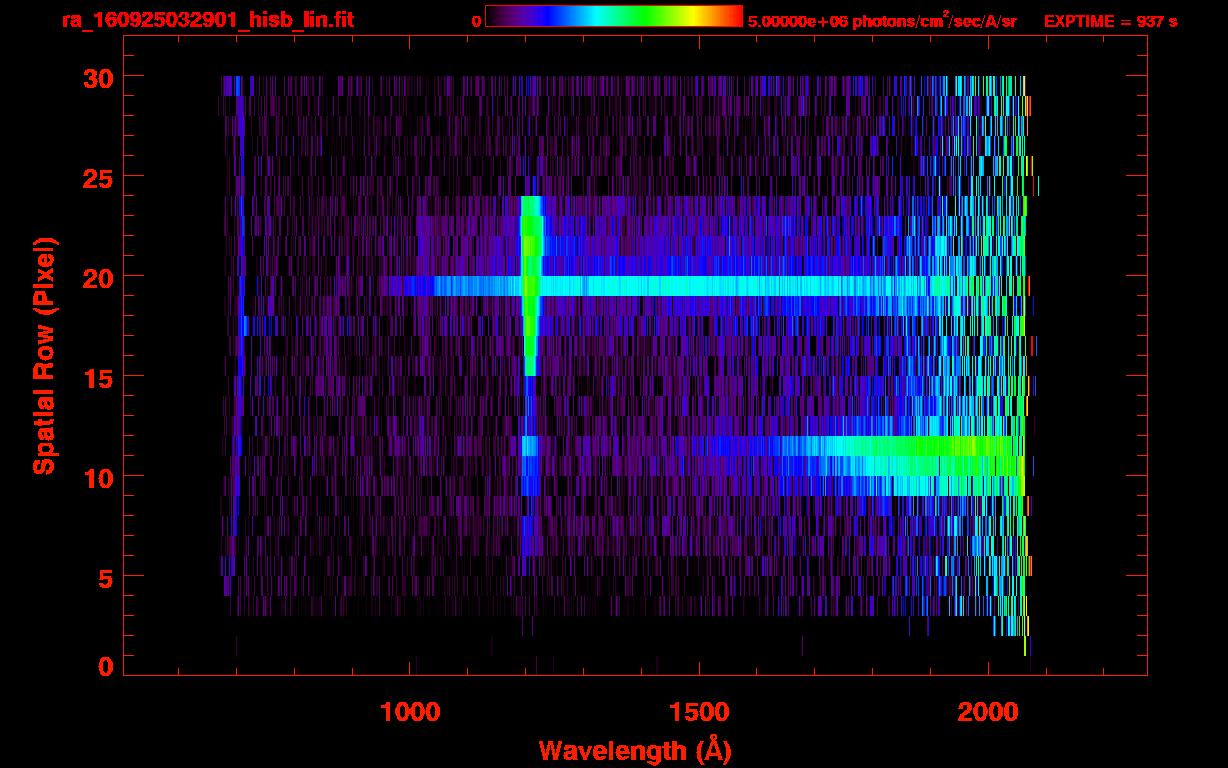
Task: Click the x-axis tick label 1500
Action: click(700, 712)
